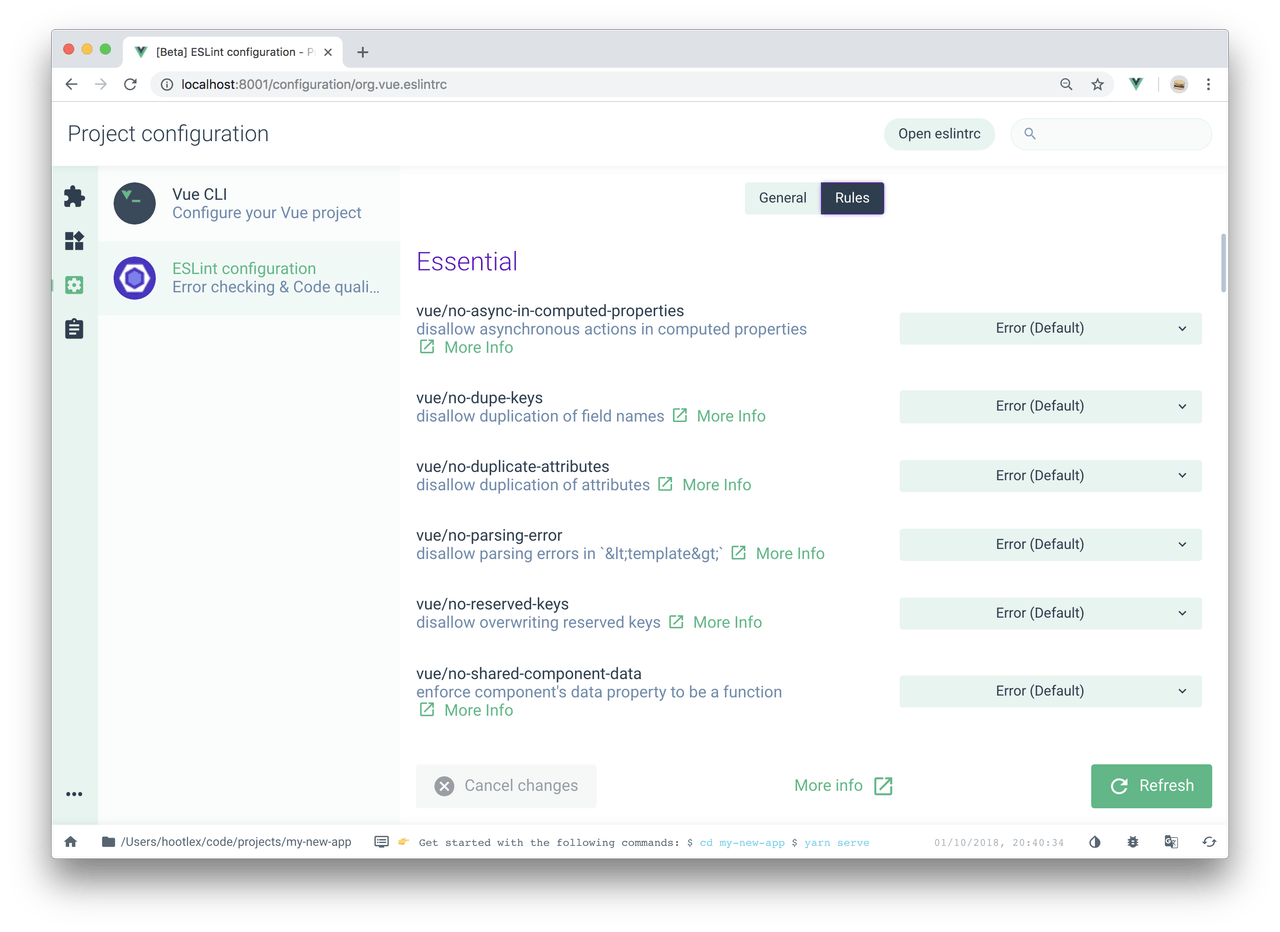The height and width of the screenshot is (932, 1280).
Task: Open the Chrome three-dot menu
Action: [1208, 84]
